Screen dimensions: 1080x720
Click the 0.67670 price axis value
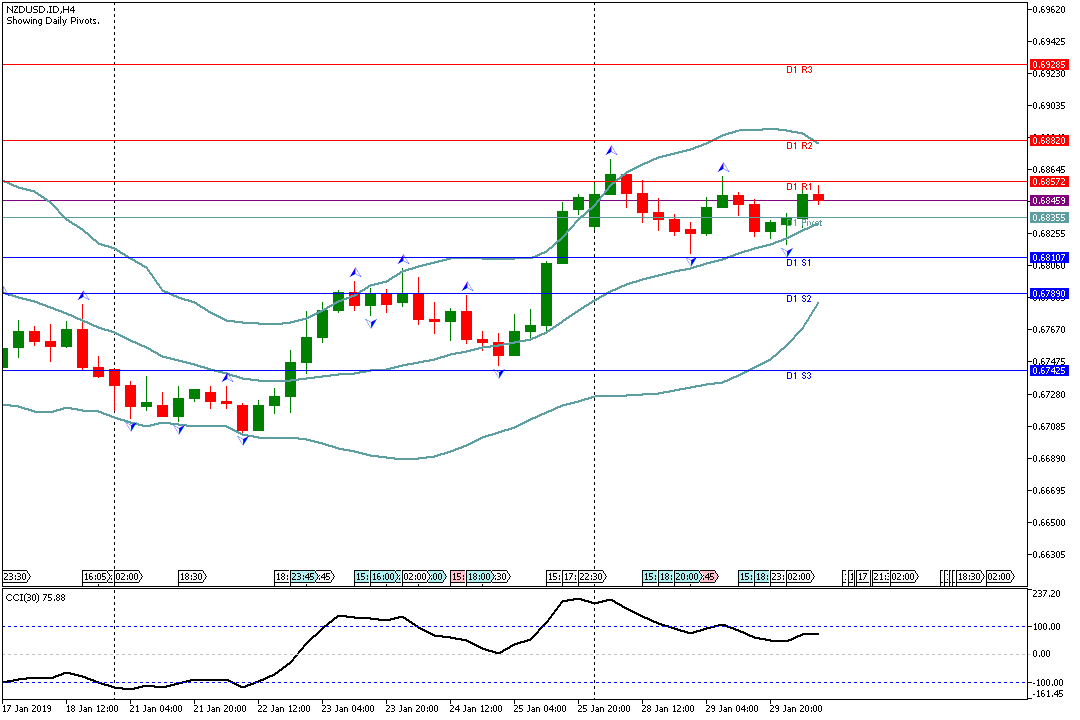pos(1048,329)
